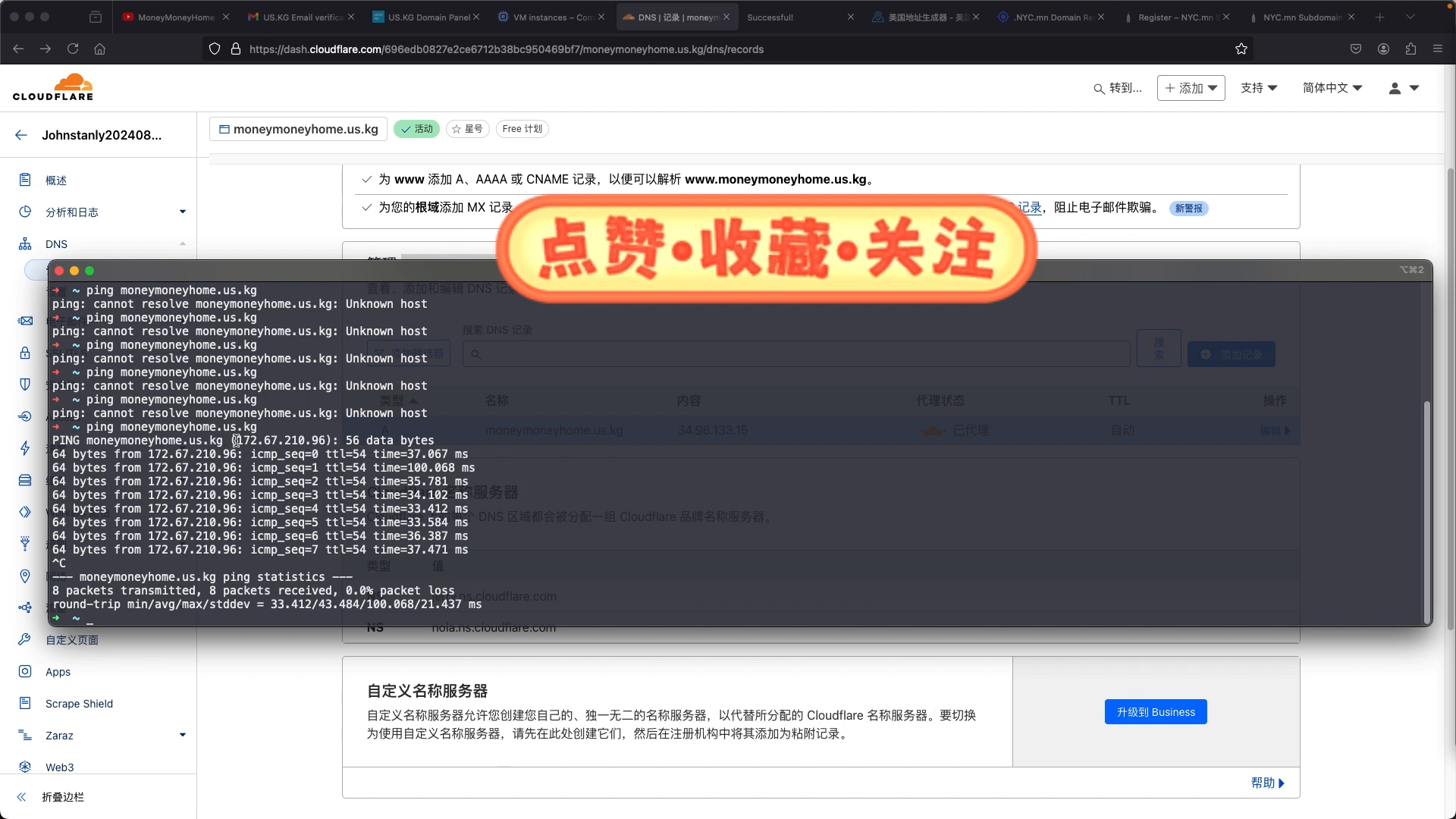1456x819 pixels.
Task: Close the DNS 记录 browser tab
Action: pyautogui.click(x=726, y=17)
